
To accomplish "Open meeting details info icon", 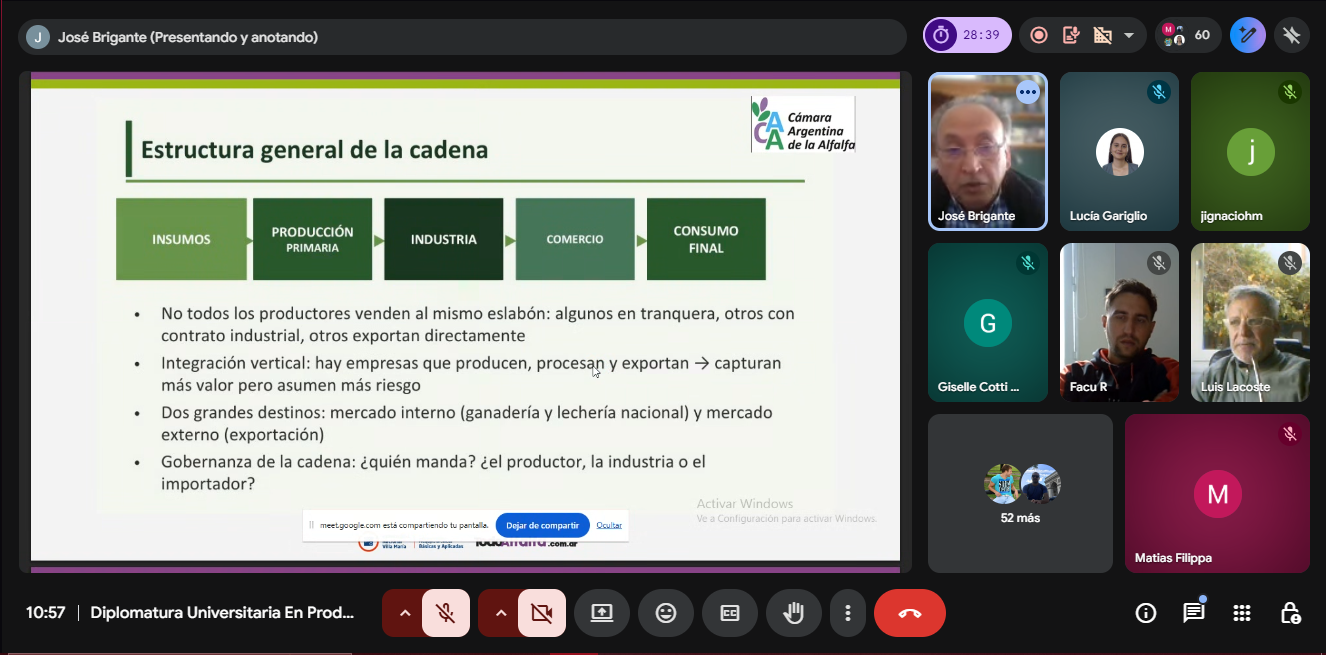I will (1146, 613).
